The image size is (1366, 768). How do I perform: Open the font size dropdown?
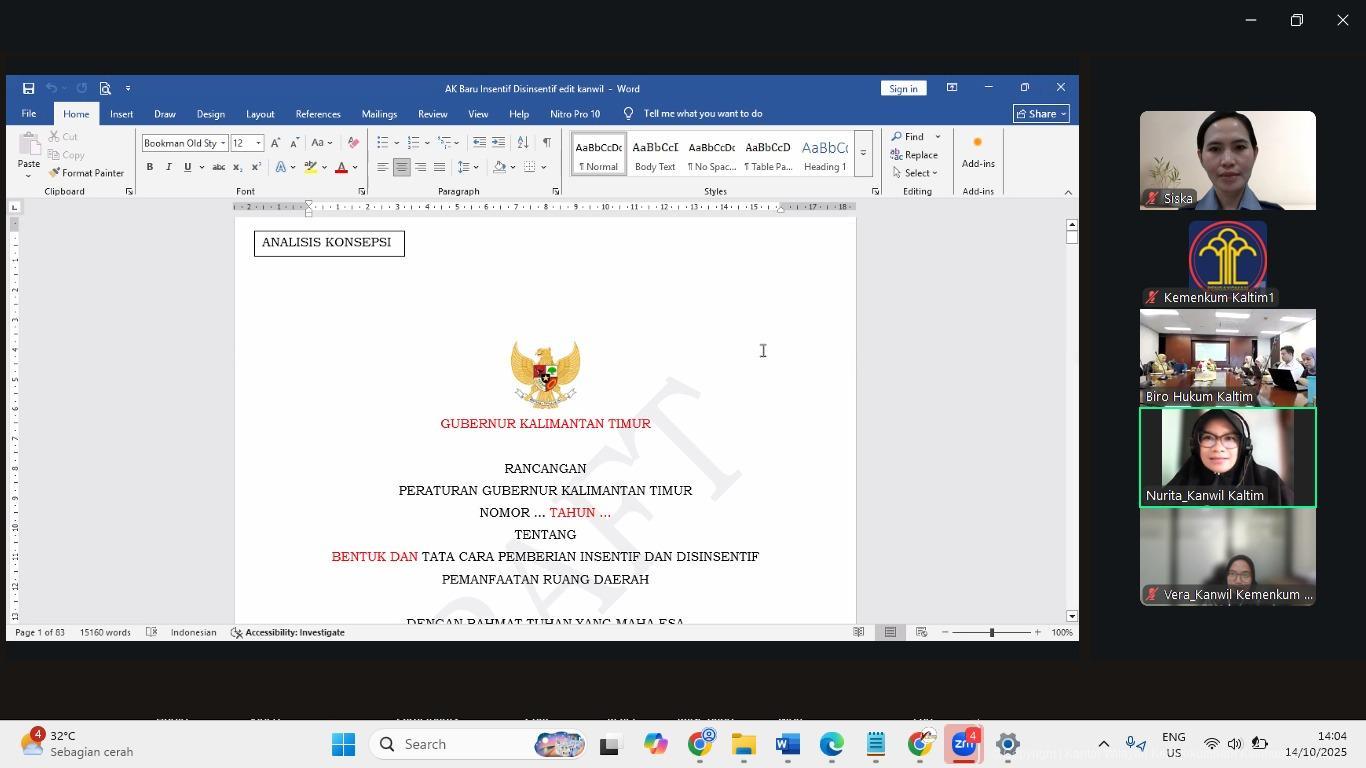click(x=258, y=143)
